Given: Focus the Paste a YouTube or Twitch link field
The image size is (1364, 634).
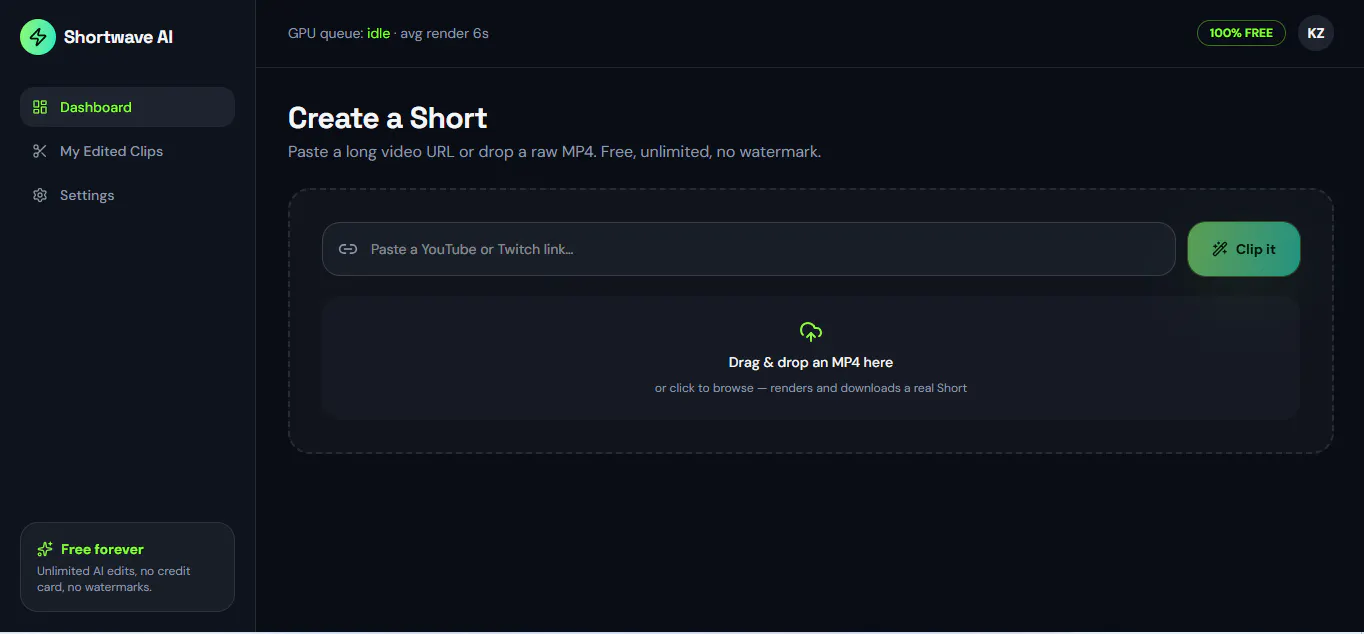Looking at the screenshot, I should coord(748,249).
